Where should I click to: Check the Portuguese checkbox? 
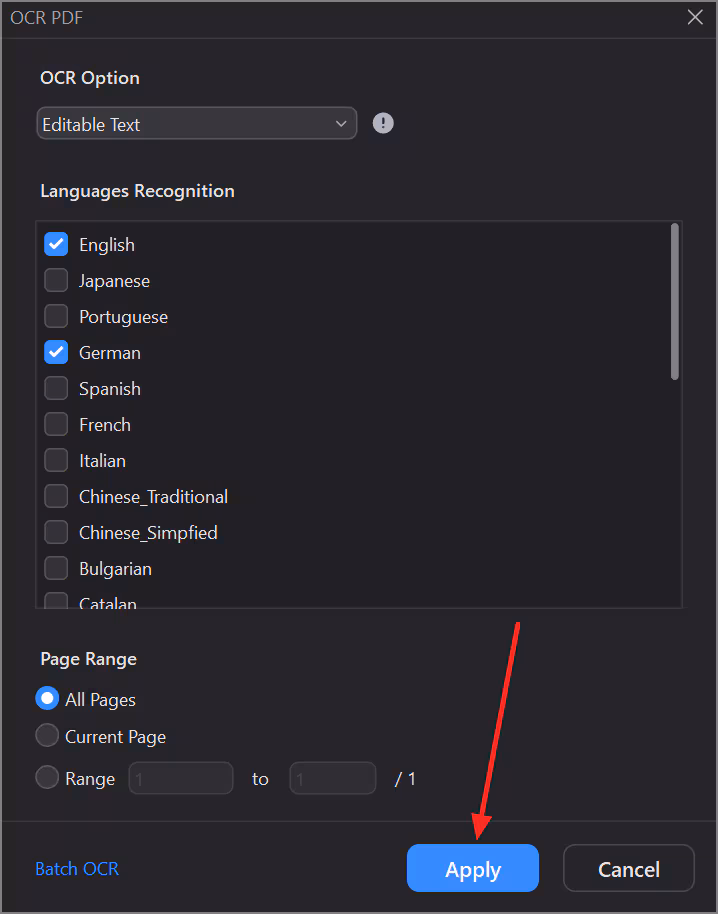point(56,316)
